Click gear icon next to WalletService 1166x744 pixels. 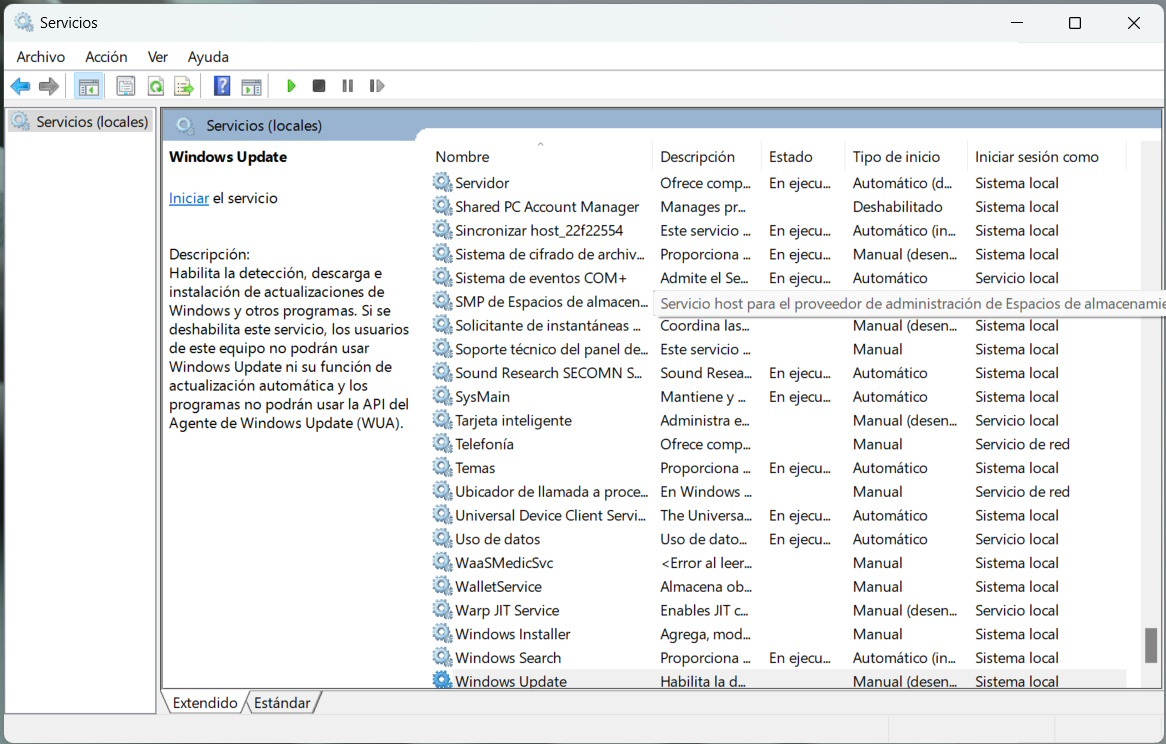[x=442, y=586]
